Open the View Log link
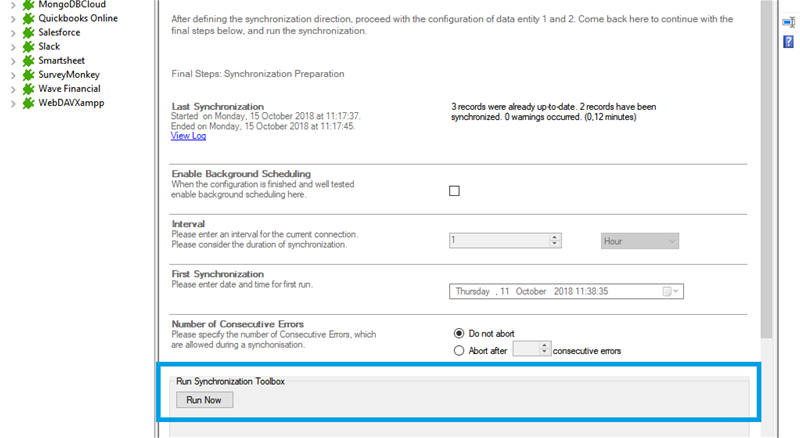The height and width of the screenshot is (438, 800). coord(188,136)
